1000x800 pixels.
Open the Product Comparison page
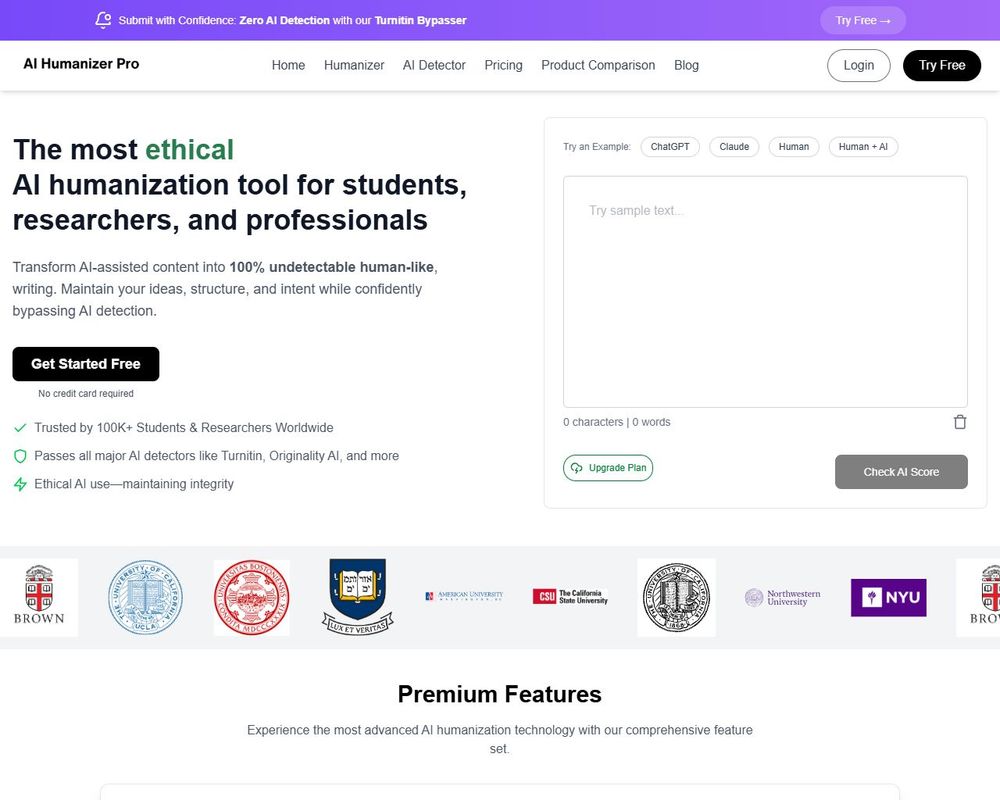[x=598, y=65]
